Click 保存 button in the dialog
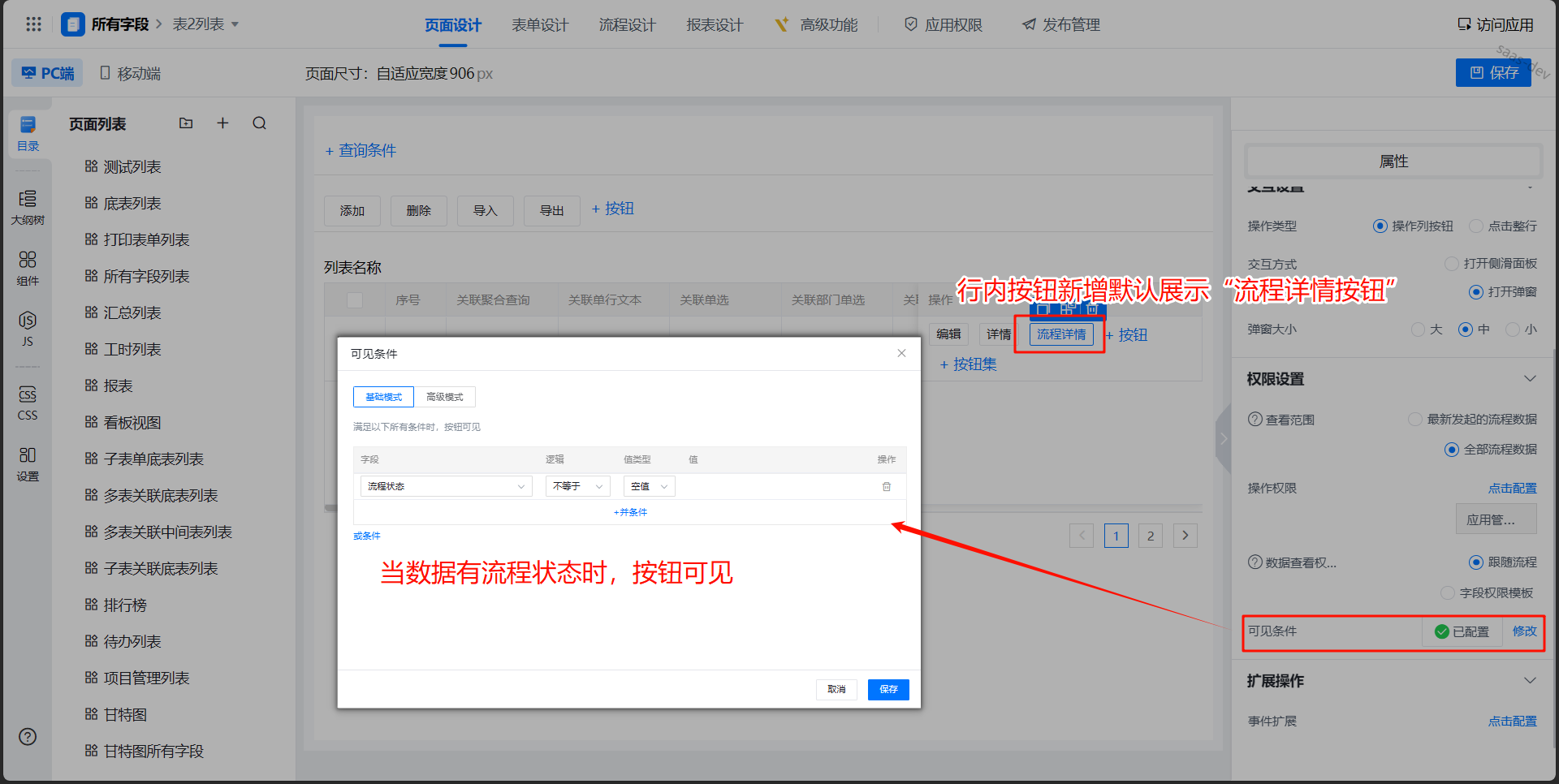 pyautogui.click(x=888, y=689)
